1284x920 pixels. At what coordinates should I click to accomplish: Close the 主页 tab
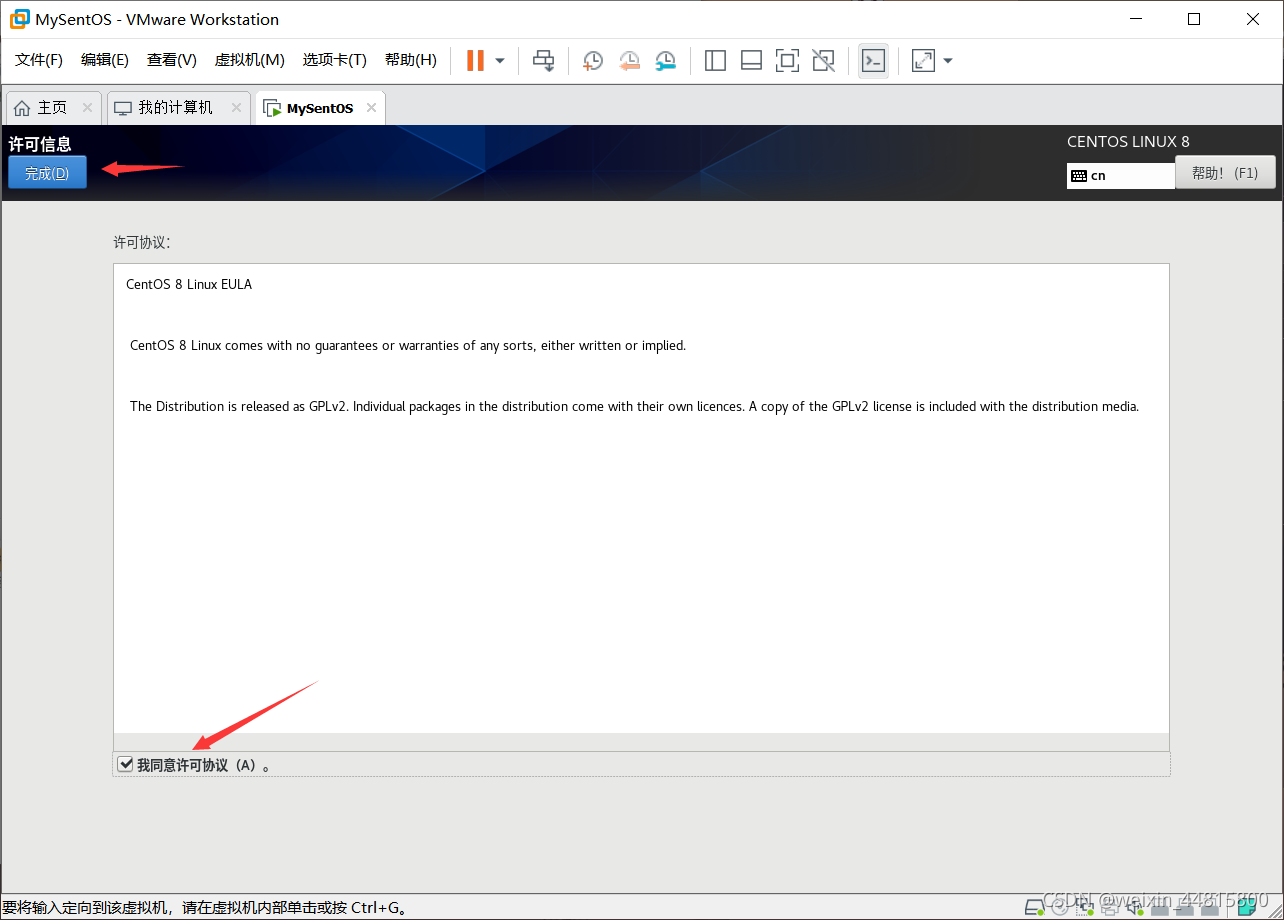pos(87,108)
